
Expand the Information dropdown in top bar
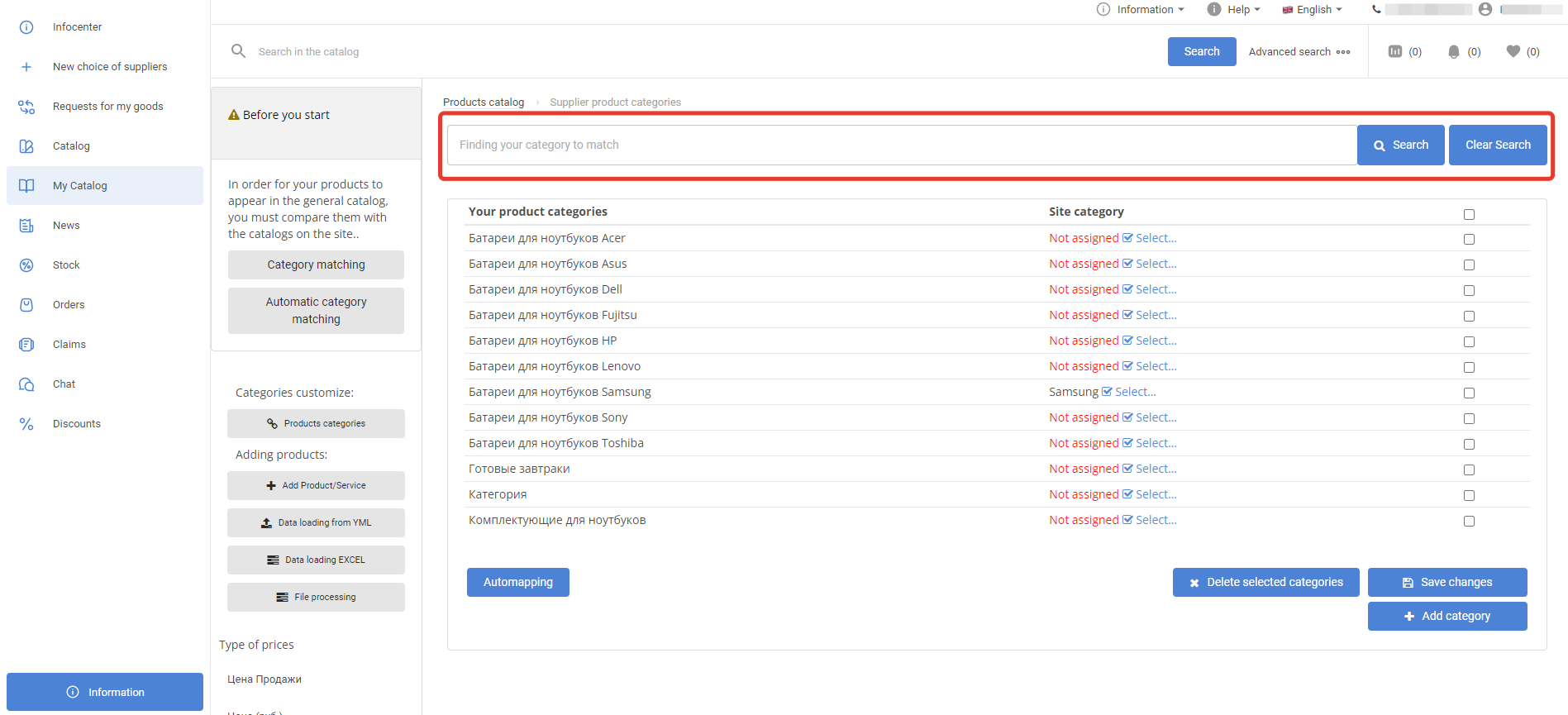point(1141,10)
